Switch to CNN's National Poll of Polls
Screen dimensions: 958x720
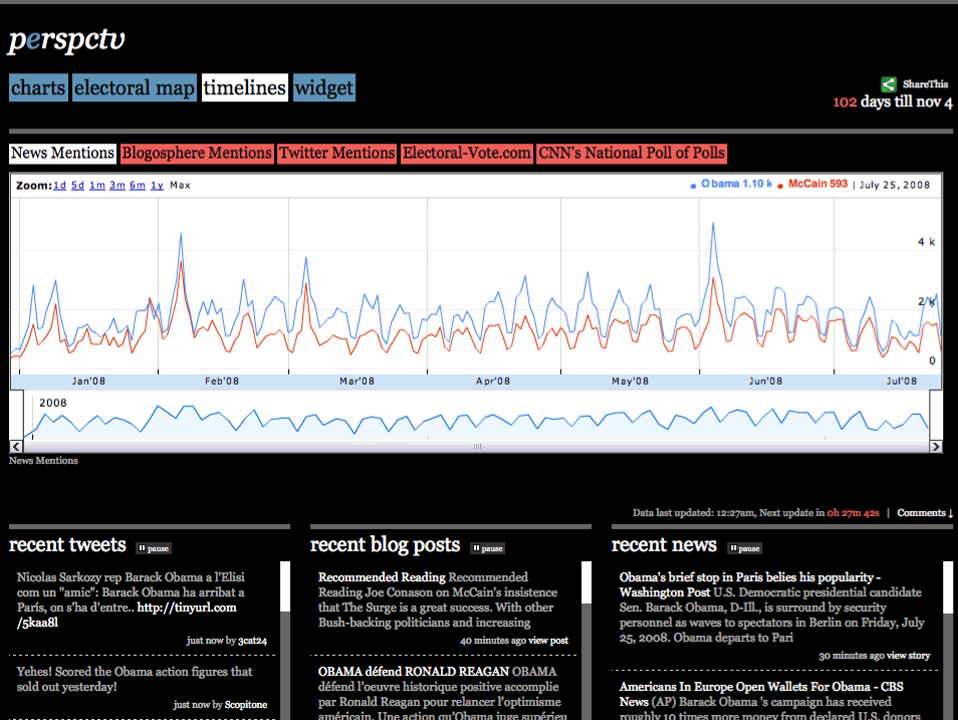coord(632,153)
